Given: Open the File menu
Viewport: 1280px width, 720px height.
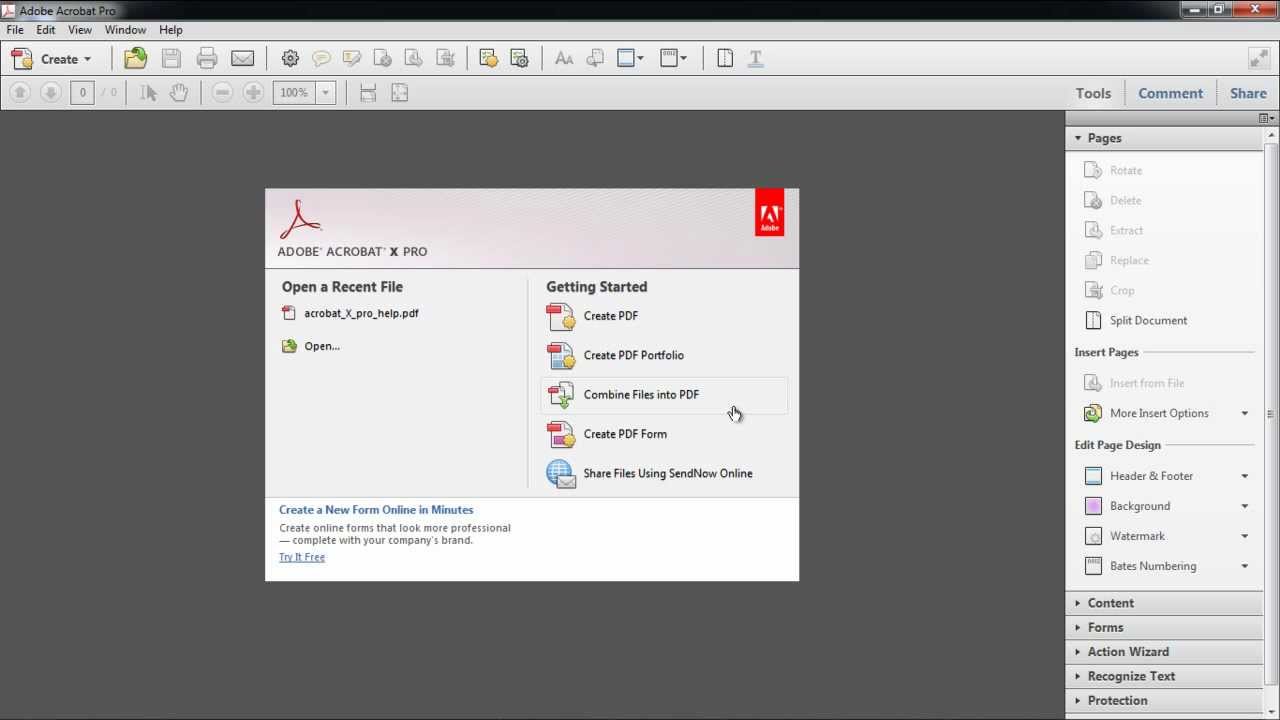Looking at the screenshot, I should click(15, 30).
